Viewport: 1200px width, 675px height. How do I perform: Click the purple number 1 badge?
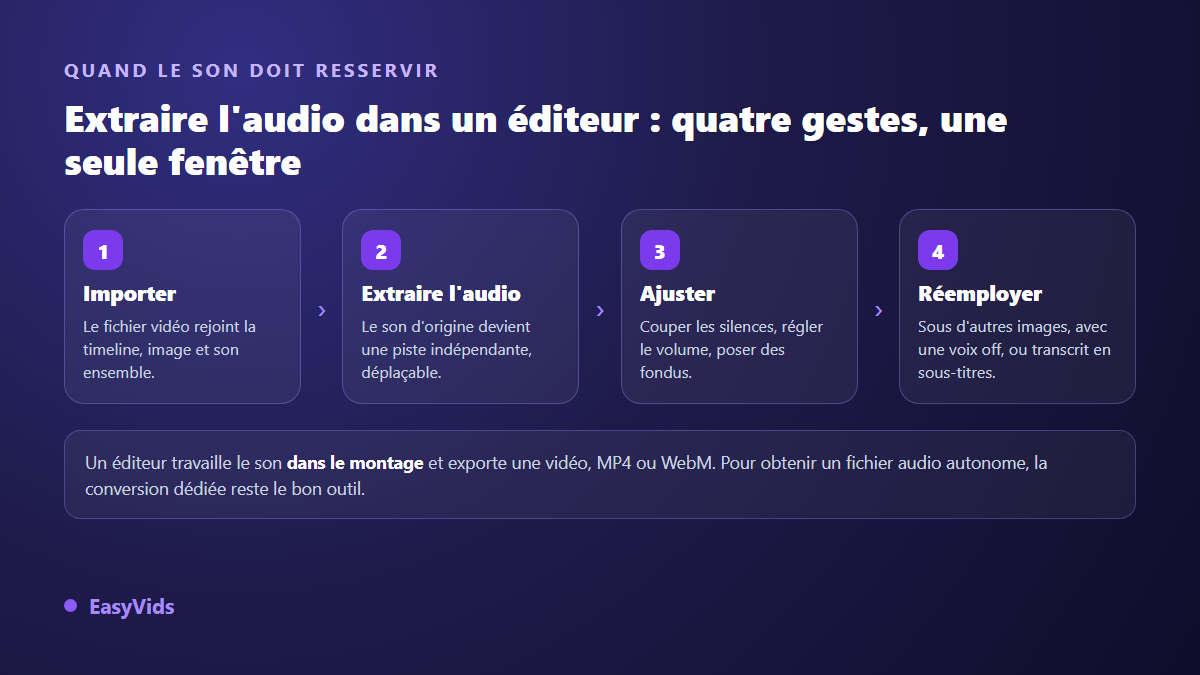[103, 250]
